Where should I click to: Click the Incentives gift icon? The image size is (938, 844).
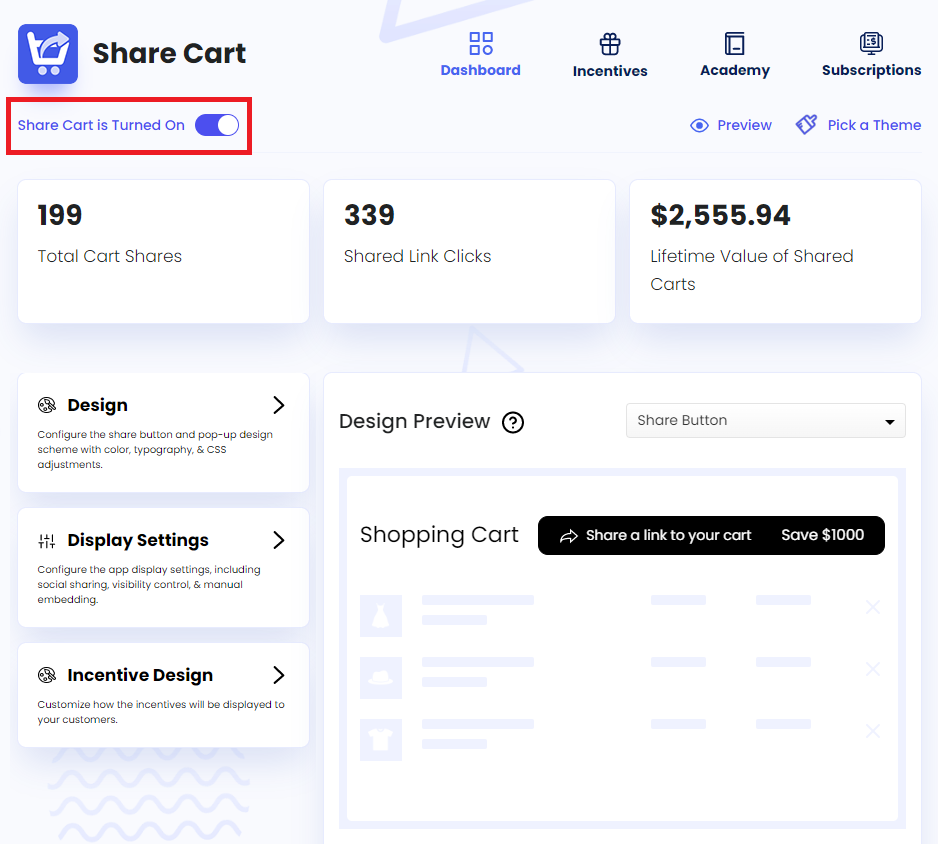click(x=609, y=42)
